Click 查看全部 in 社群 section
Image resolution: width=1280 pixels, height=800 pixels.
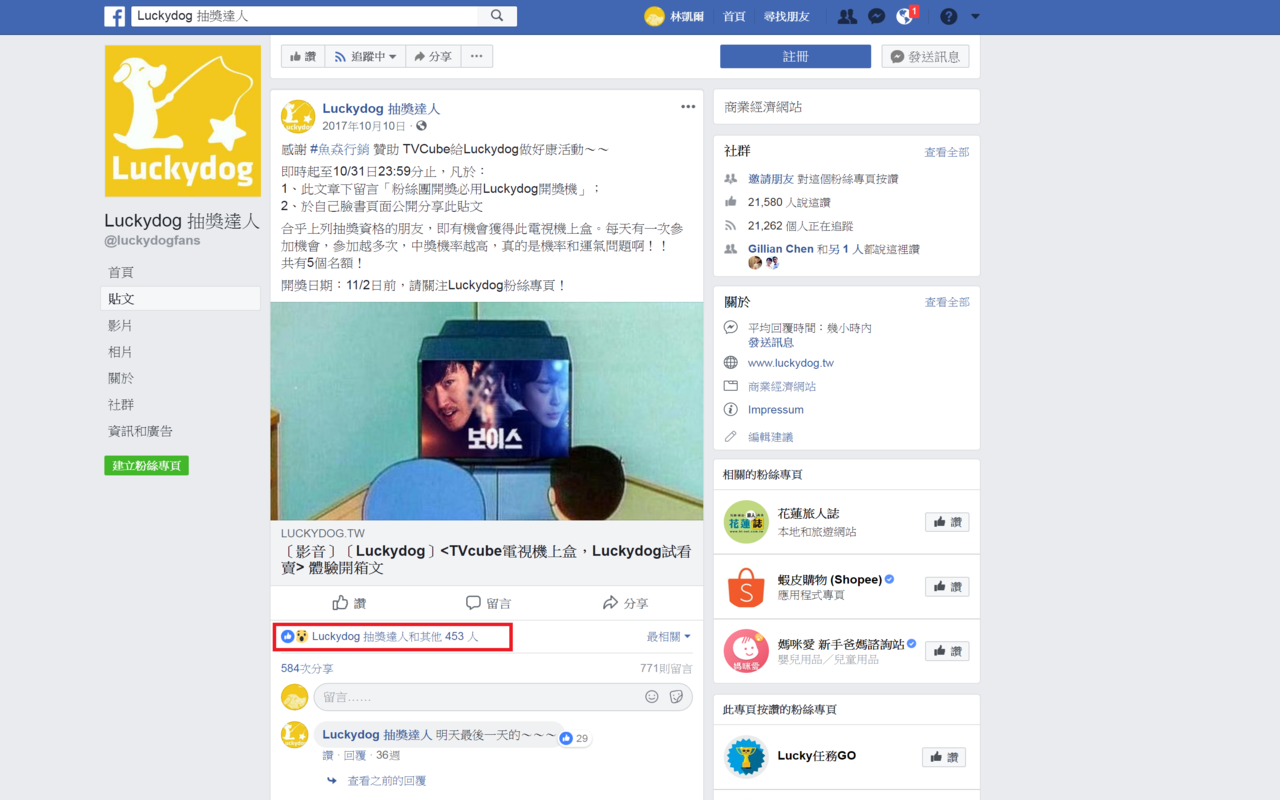pyautogui.click(x=947, y=152)
